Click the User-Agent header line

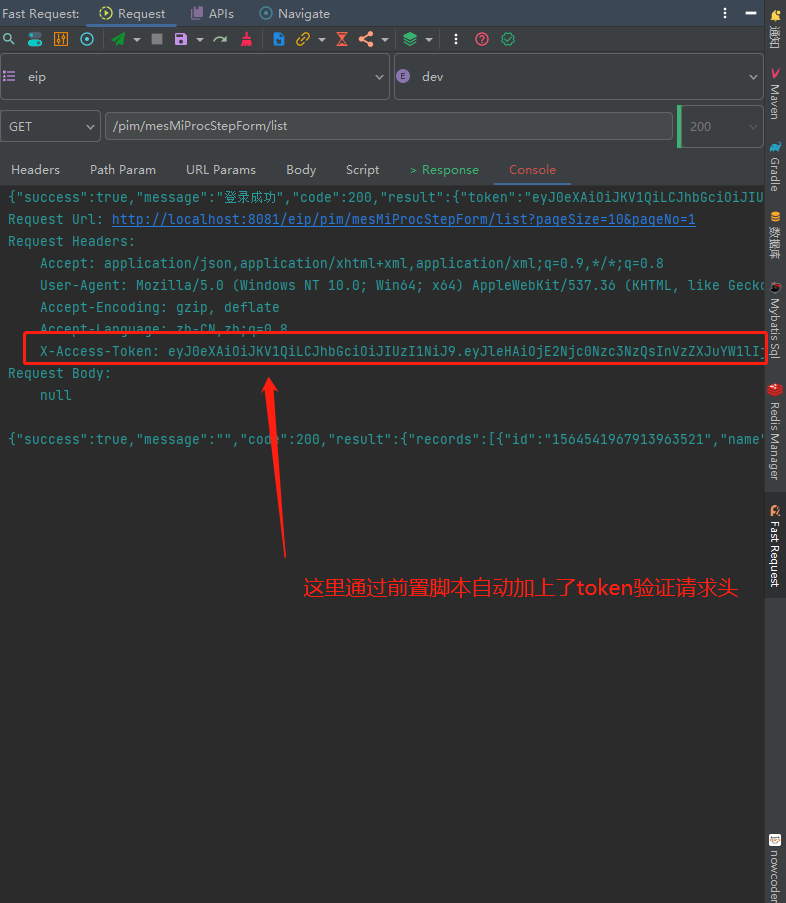[x=402, y=286]
